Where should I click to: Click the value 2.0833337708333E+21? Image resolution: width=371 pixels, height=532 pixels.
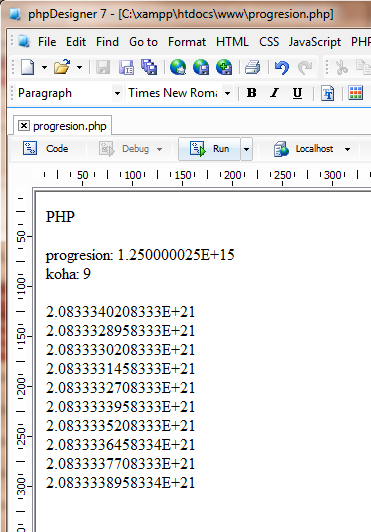click(x=120, y=464)
